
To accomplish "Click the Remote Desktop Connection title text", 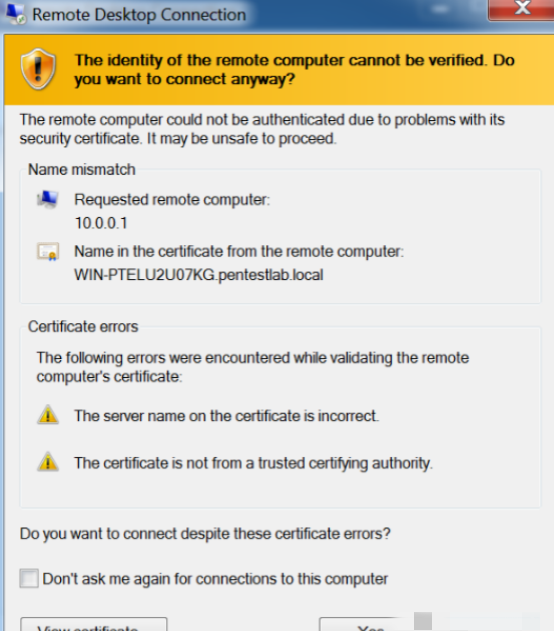I will click(x=139, y=14).
